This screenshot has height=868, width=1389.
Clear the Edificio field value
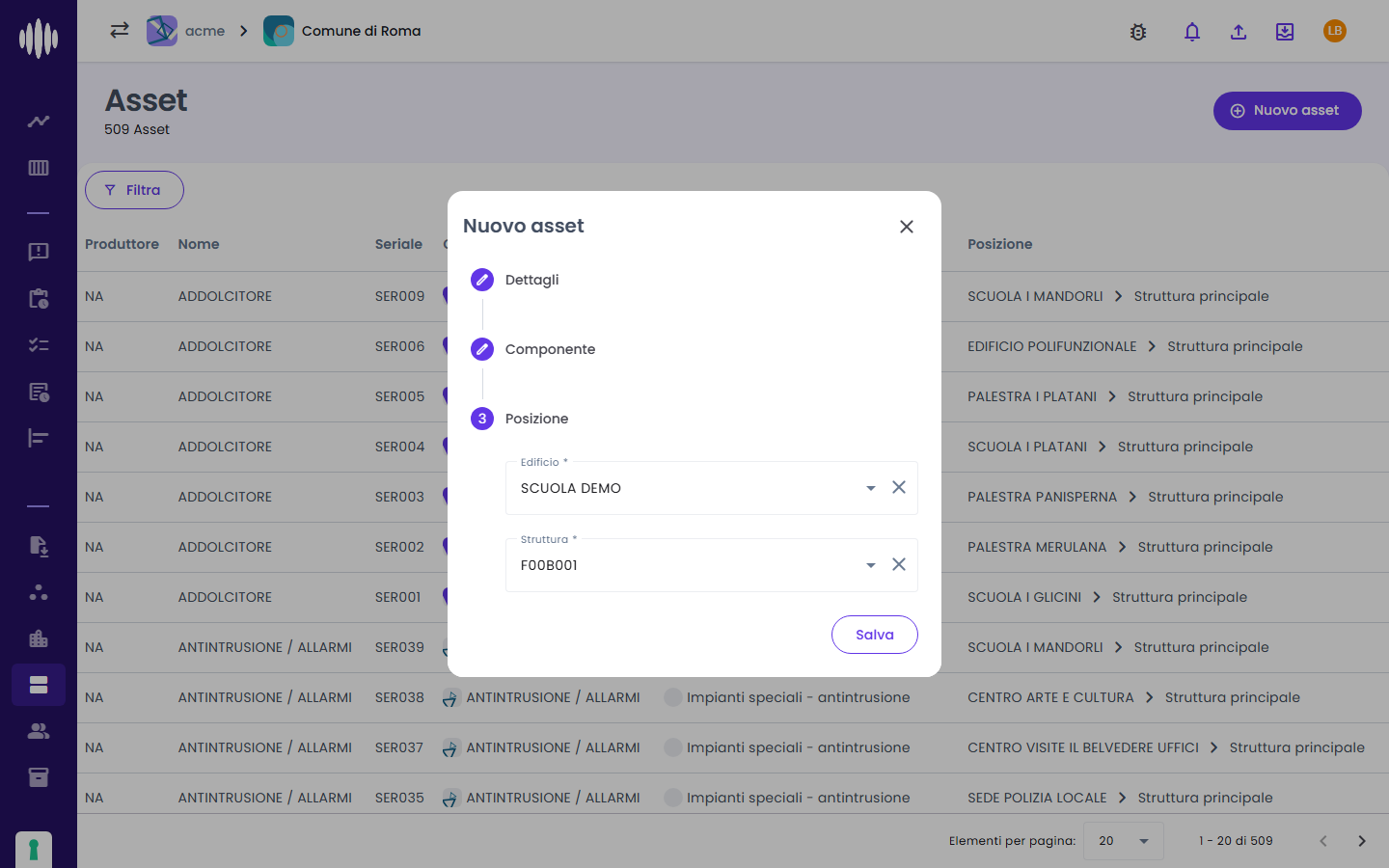(899, 487)
